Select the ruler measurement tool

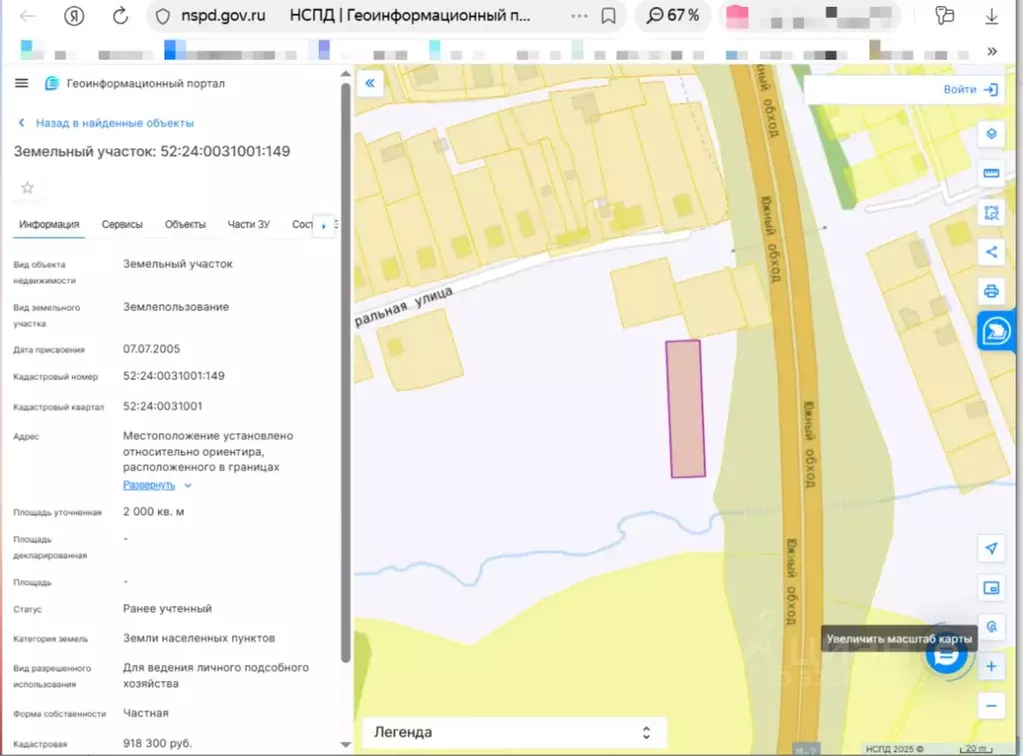991,173
